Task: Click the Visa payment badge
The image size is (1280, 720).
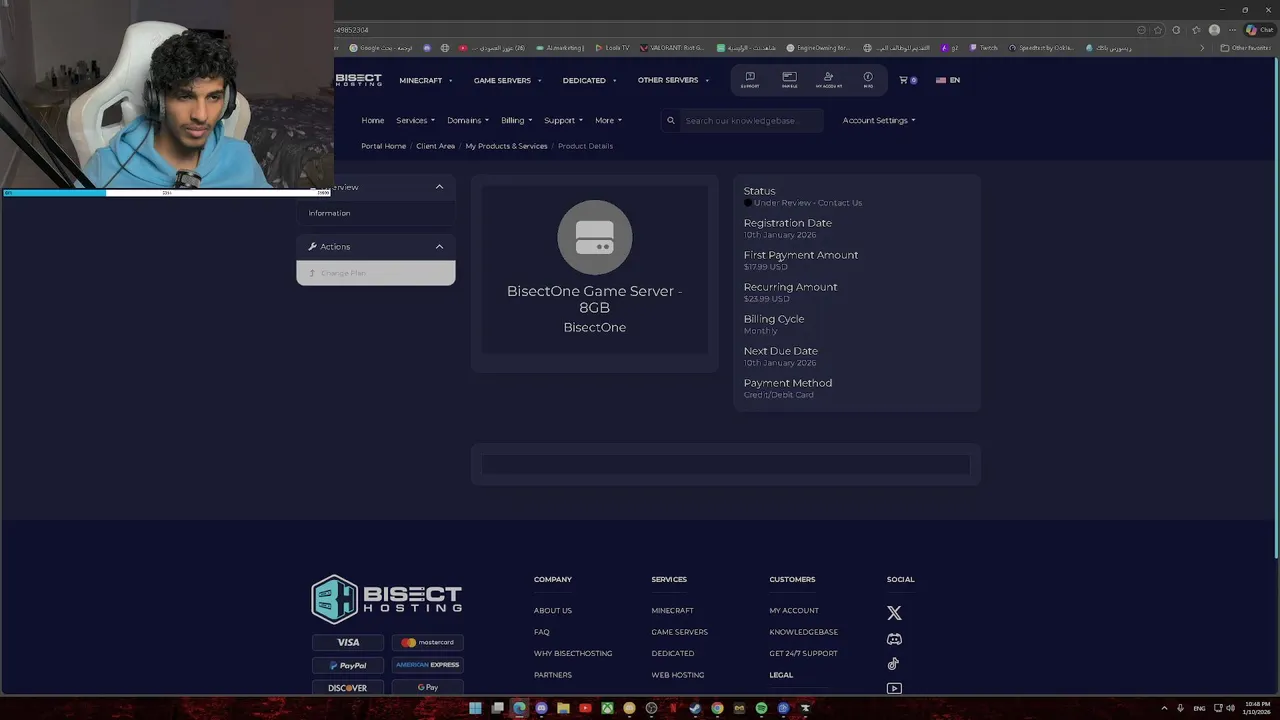Action: point(348,642)
